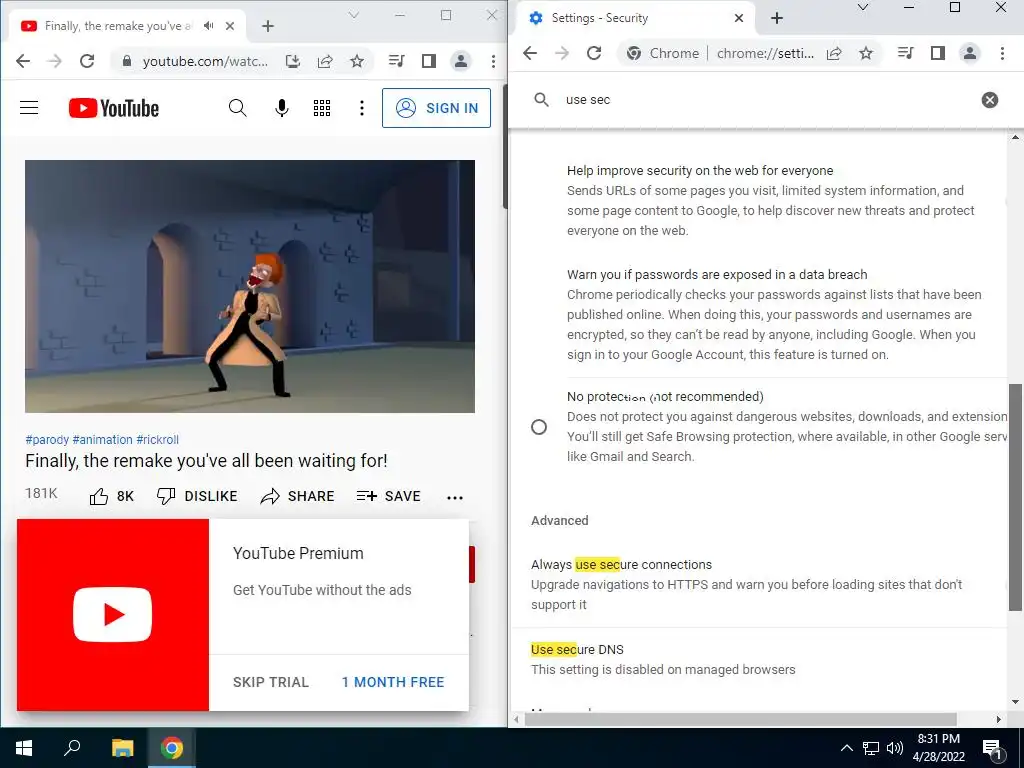Bookmark the Settings page with star

866,54
